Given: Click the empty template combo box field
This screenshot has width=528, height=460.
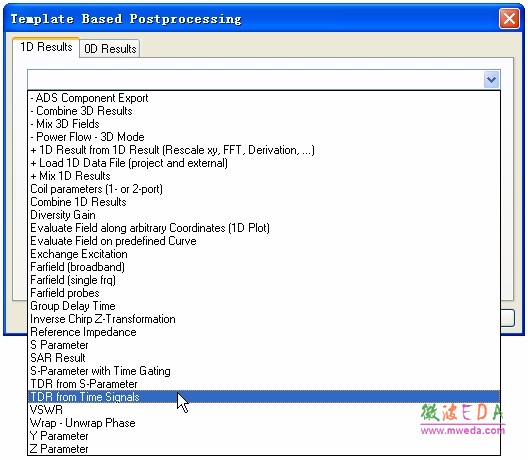Looking at the screenshot, I should (256, 80).
